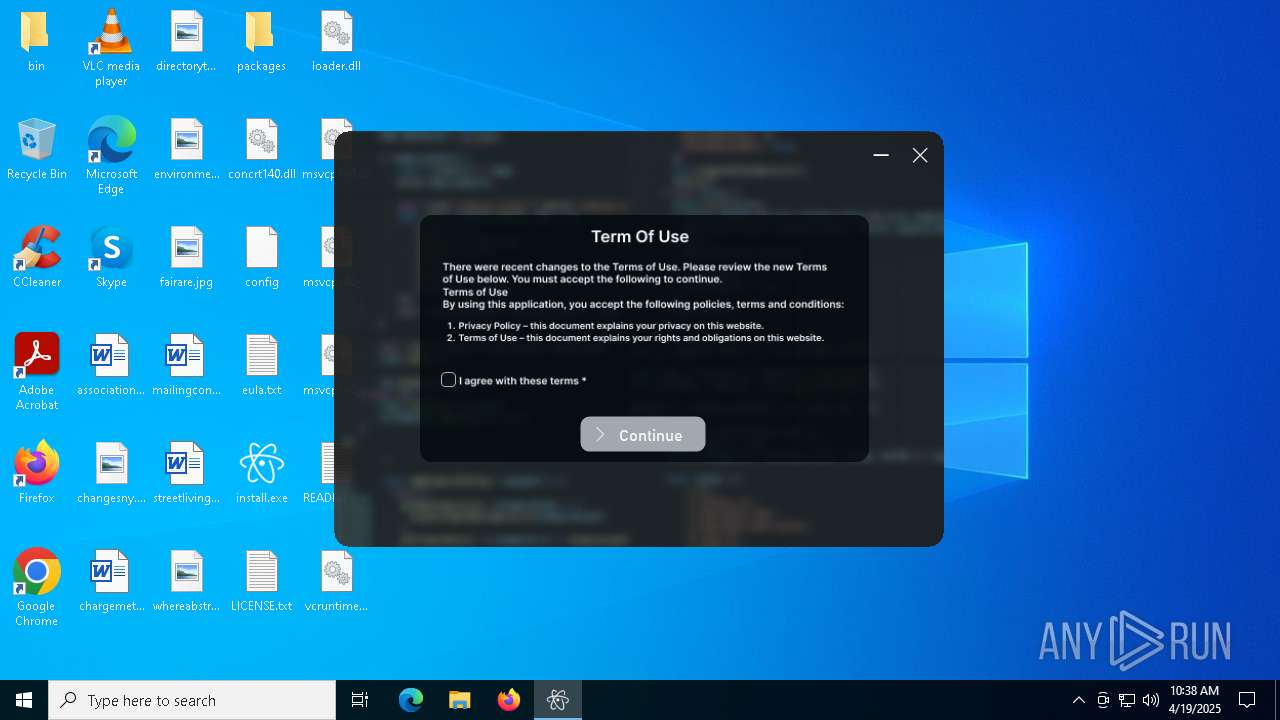The height and width of the screenshot is (720, 1280).
Task: Select Microsoft Edge desktop shortcut
Action: coord(111,157)
